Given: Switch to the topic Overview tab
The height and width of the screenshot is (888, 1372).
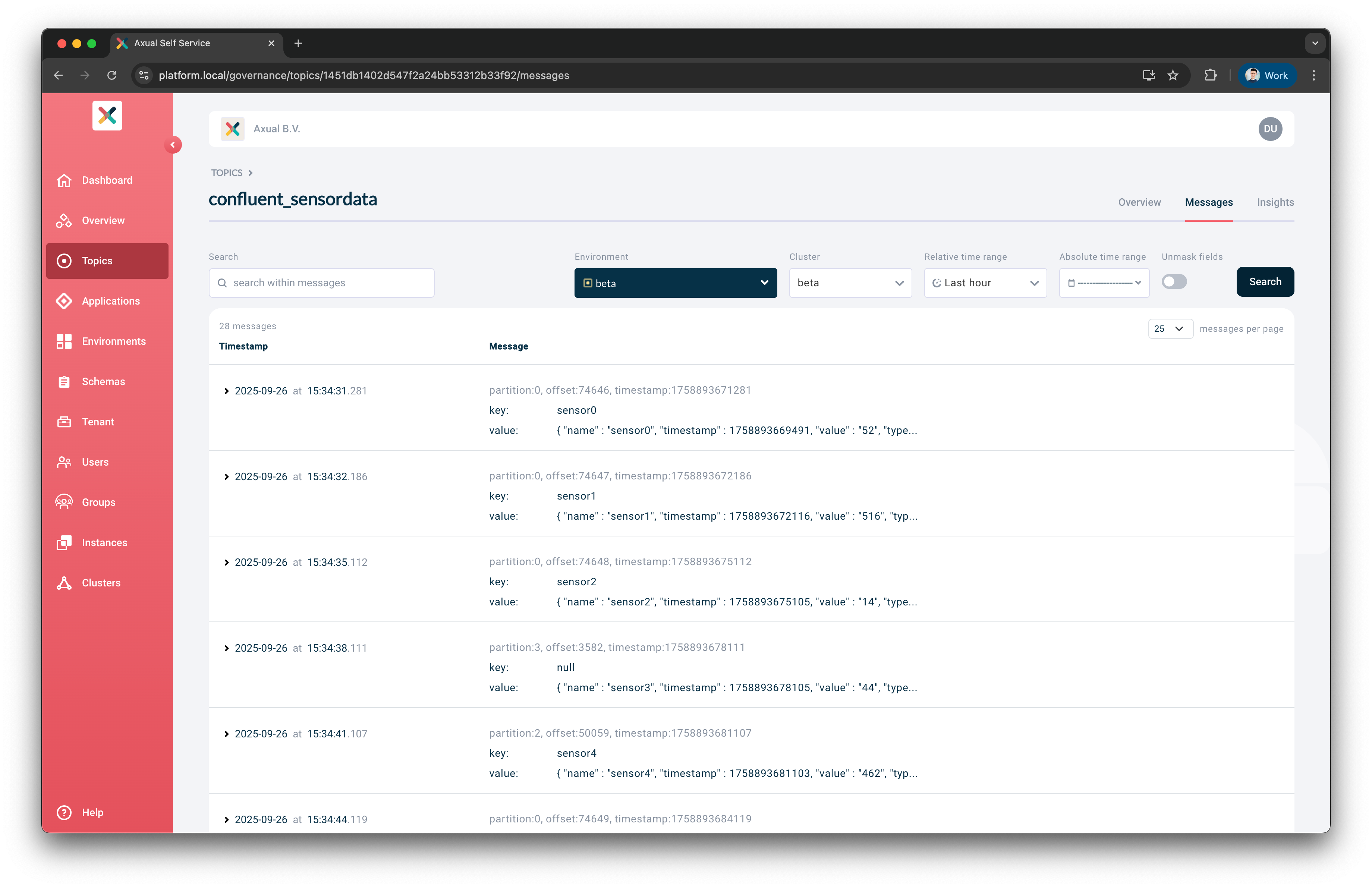Looking at the screenshot, I should point(1139,202).
